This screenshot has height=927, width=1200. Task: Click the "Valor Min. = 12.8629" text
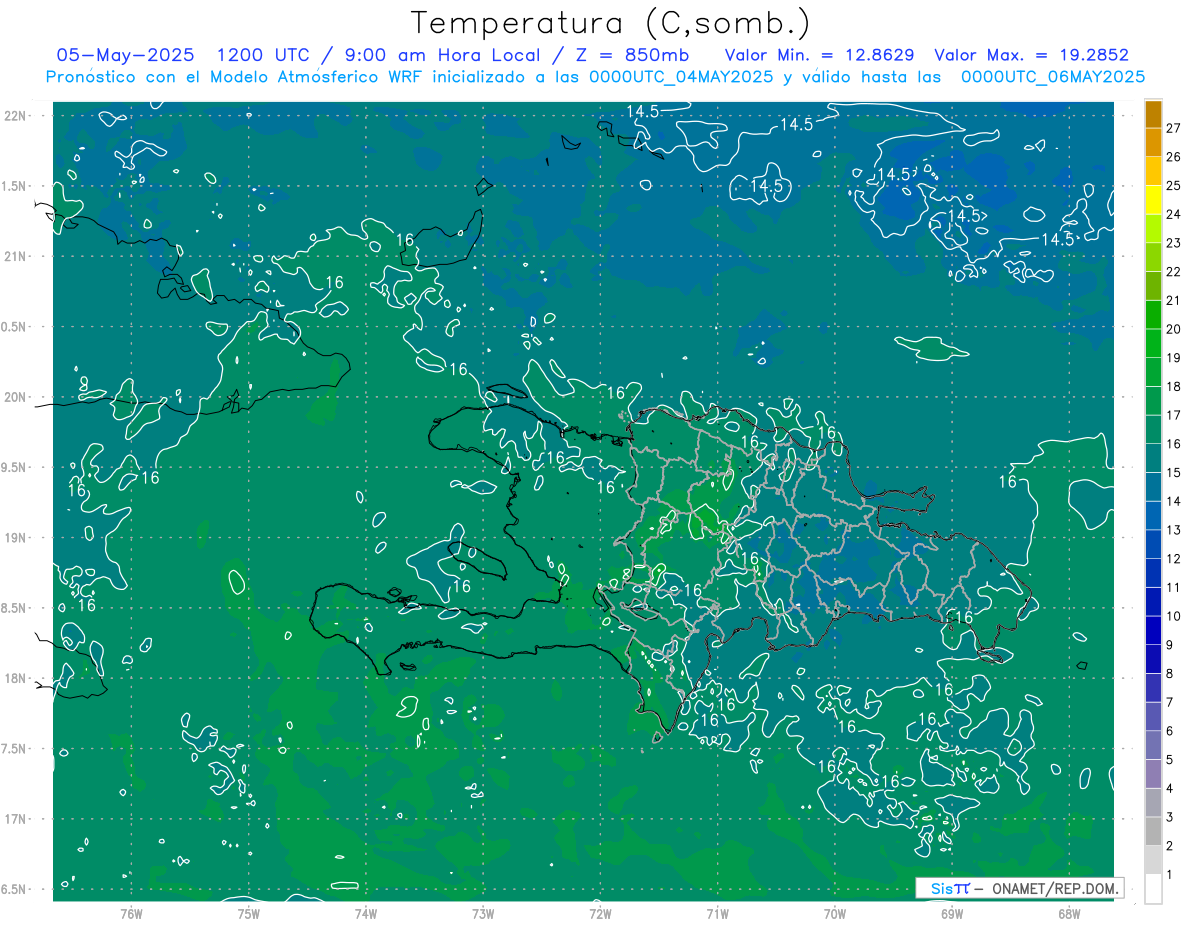(820, 55)
